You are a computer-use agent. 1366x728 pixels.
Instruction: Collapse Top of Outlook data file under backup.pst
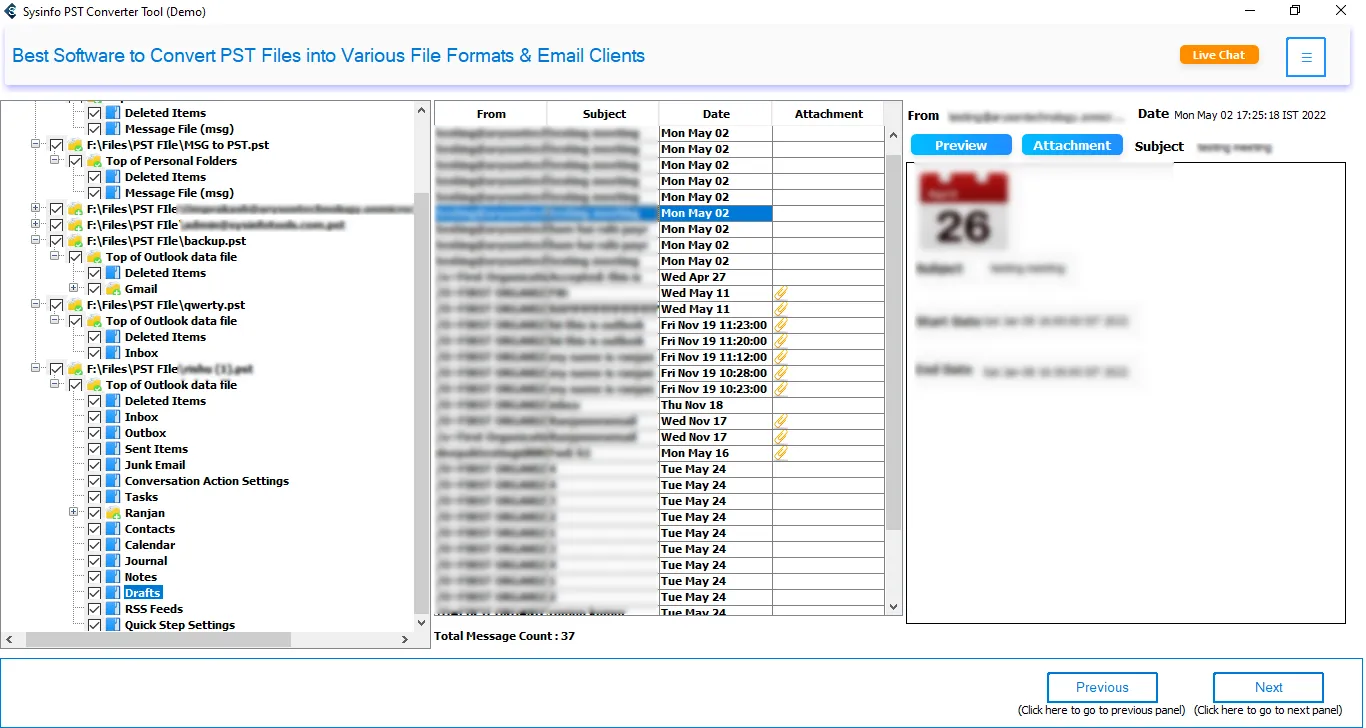(55, 257)
